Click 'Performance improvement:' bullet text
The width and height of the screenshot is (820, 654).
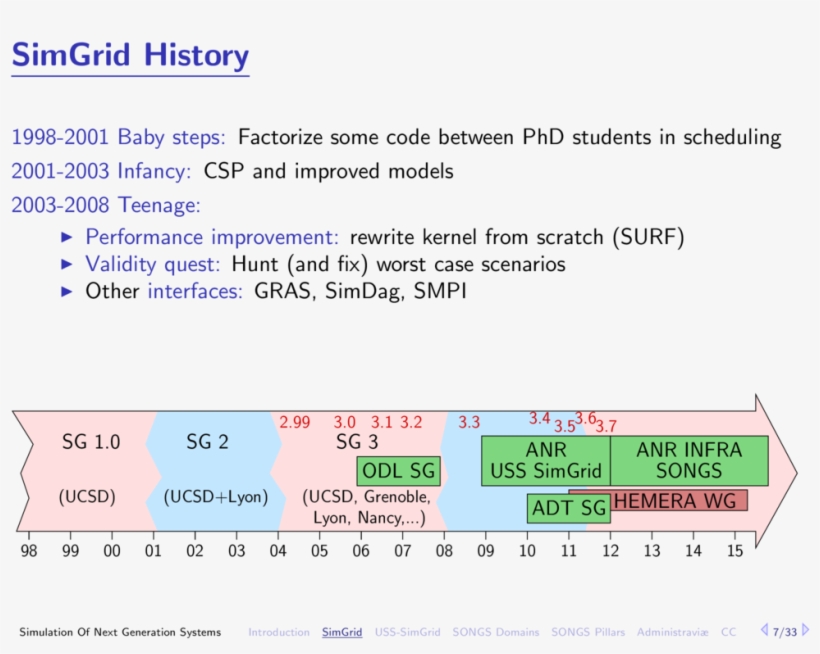point(212,237)
